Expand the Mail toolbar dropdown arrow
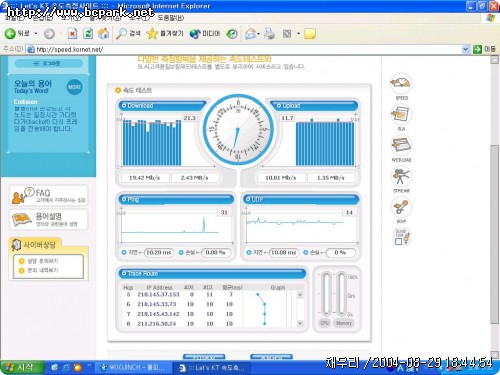 (259, 34)
